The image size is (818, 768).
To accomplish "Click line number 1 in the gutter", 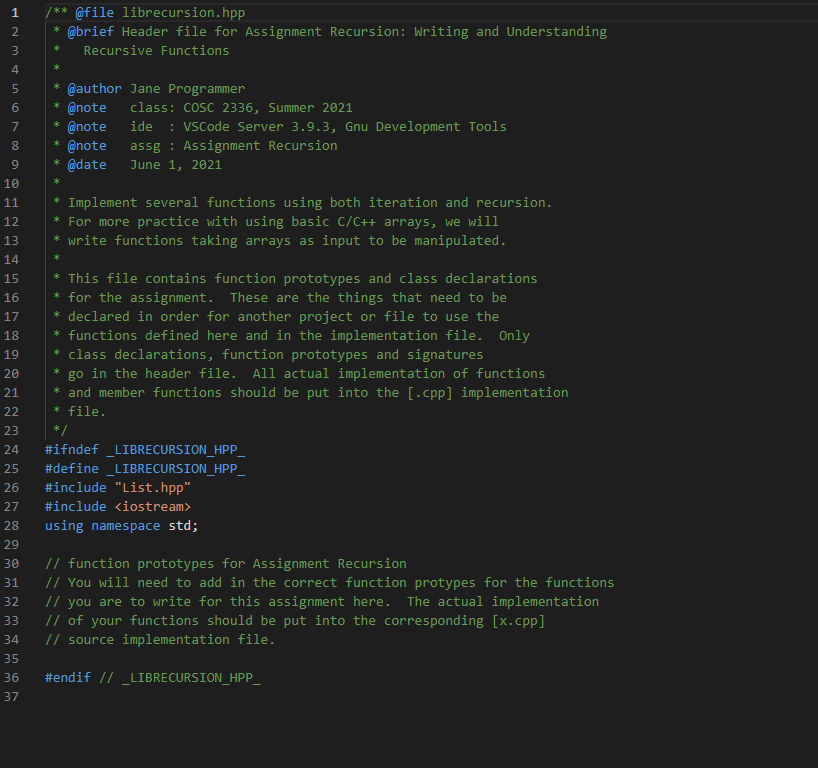I will (14, 12).
